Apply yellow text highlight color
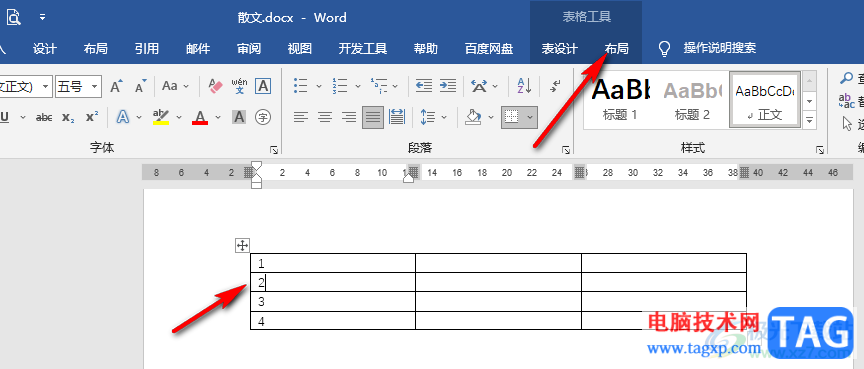The width and height of the screenshot is (864, 369). click(161, 117)
